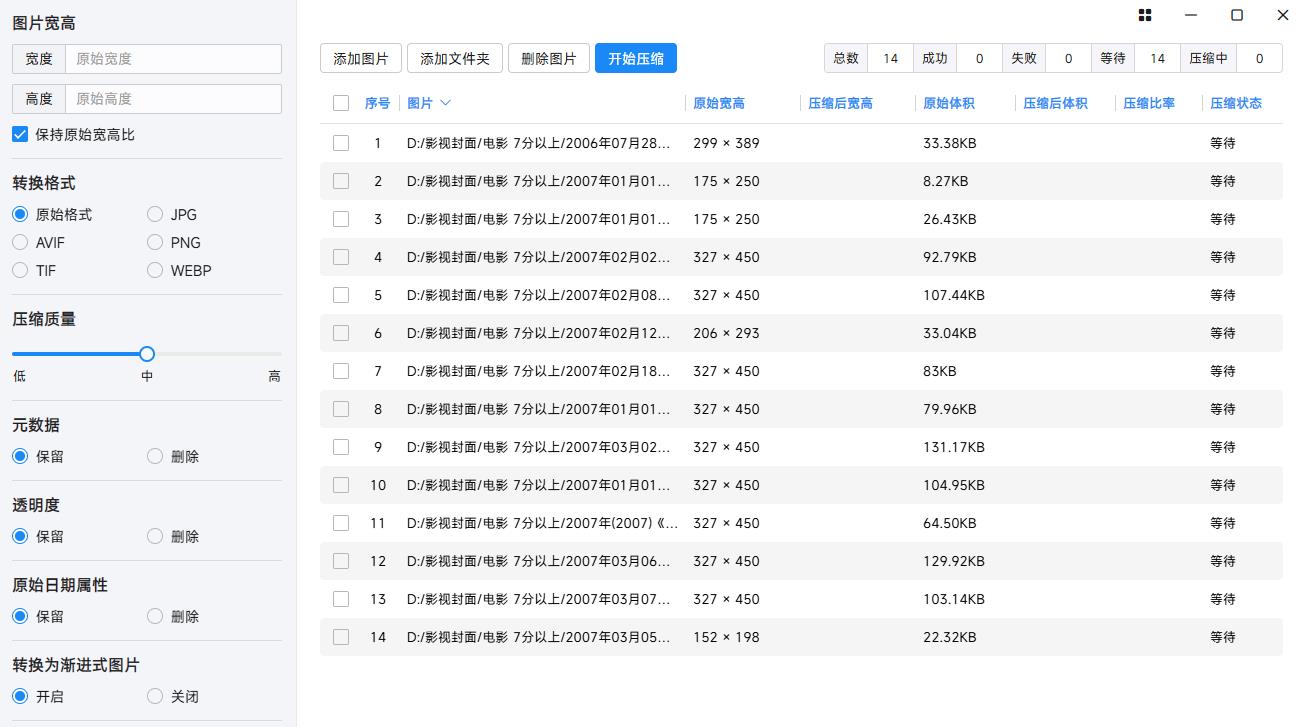Choose 删除 under 原始日期属性
1305x727 pixels.
coord(155,616)
